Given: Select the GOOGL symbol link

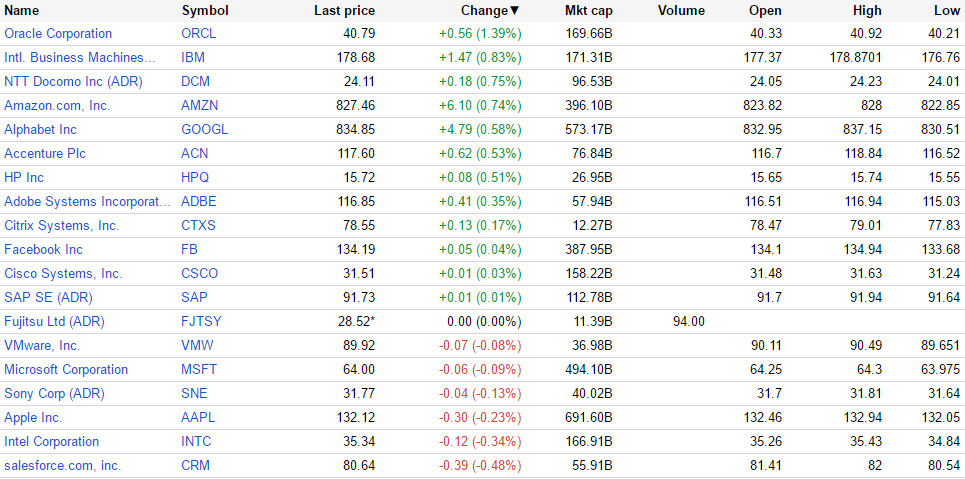Looking at the screenshot, I should (204, 130).
